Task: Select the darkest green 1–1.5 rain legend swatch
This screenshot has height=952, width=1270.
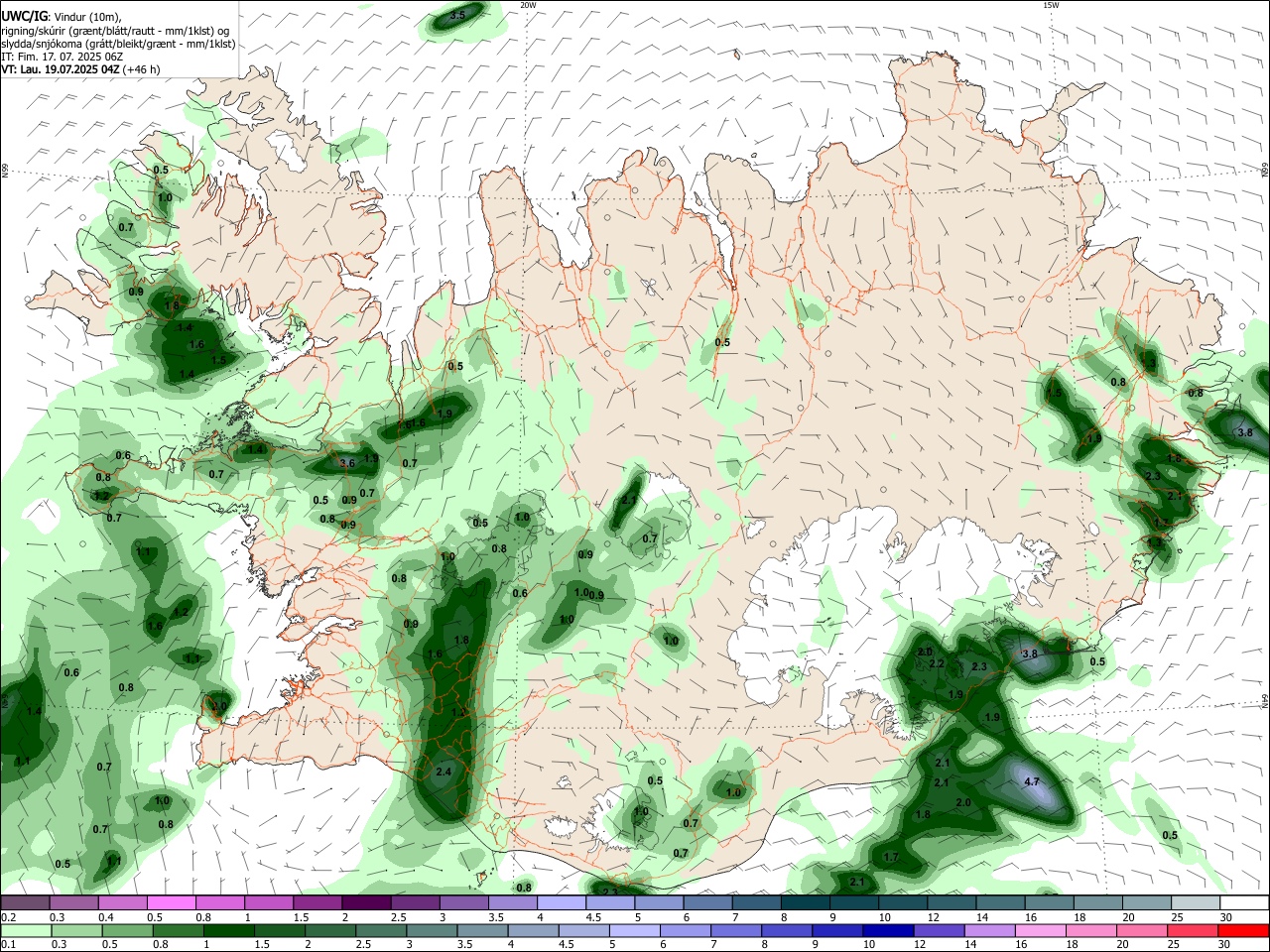Action: [228, 930]
